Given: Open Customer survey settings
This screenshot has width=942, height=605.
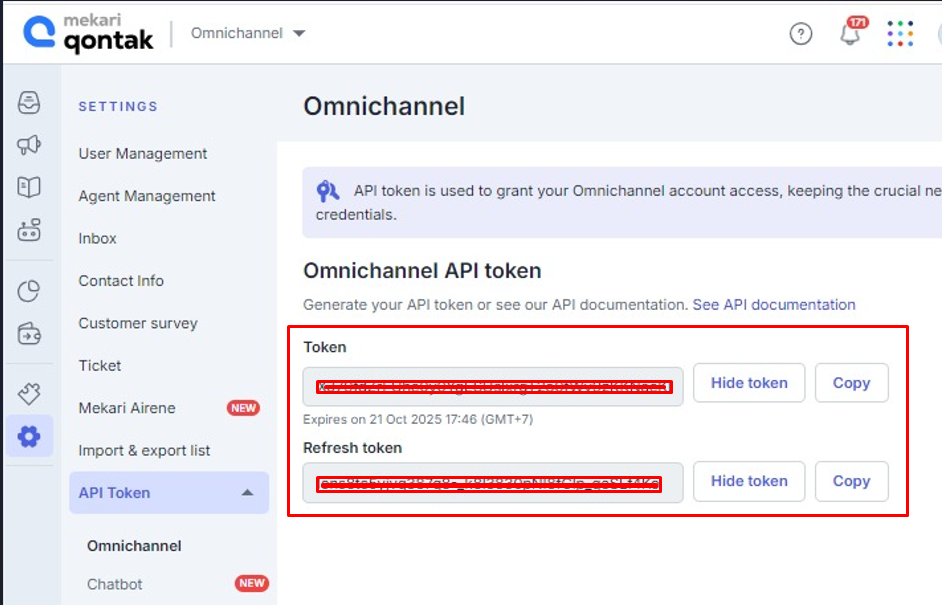Looking at the screenshot, I should click(138, 323).
